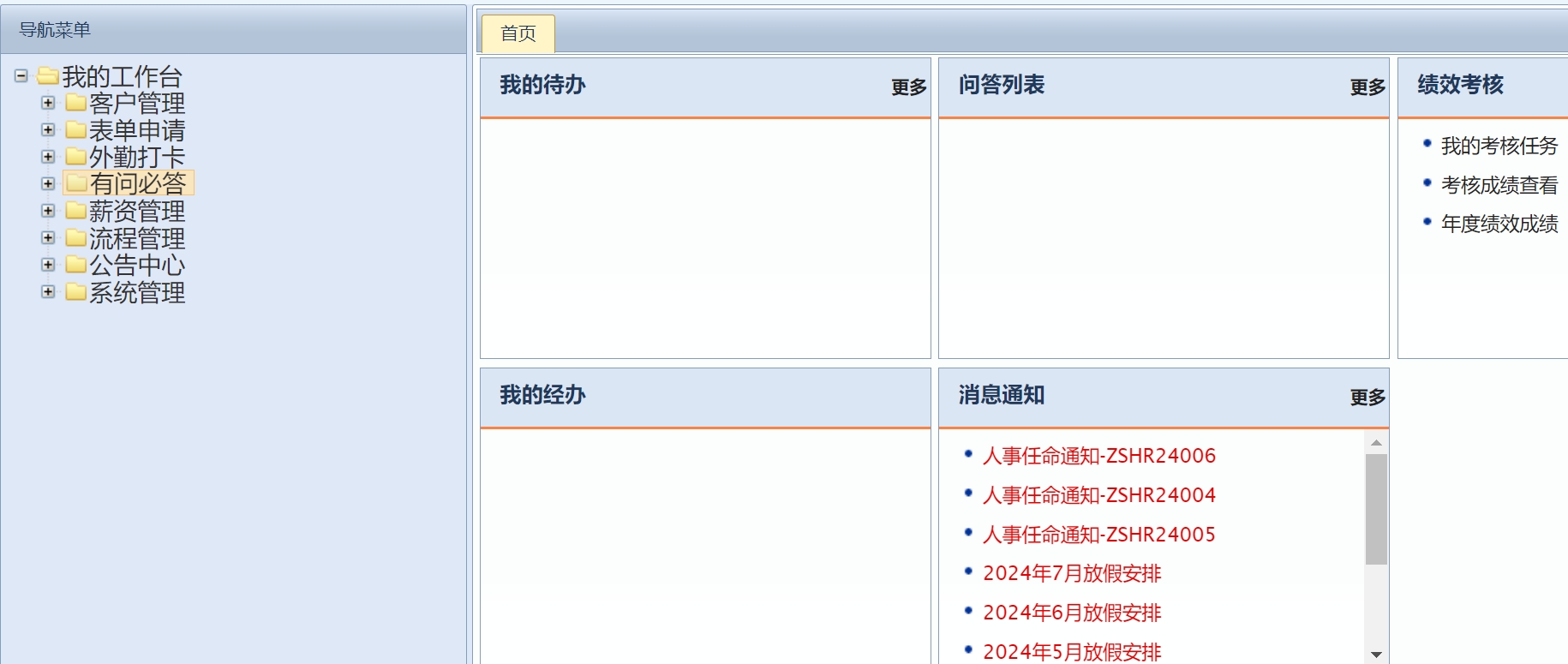This screenshot has height=664, width=1568.
Task: Click 更多 in 消息通知 panel
Action: 1368,397
